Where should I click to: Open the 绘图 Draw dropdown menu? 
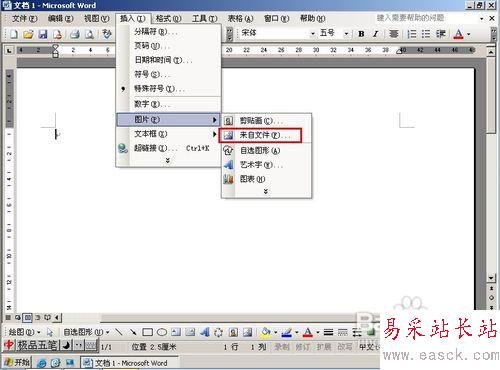(24, 332)
